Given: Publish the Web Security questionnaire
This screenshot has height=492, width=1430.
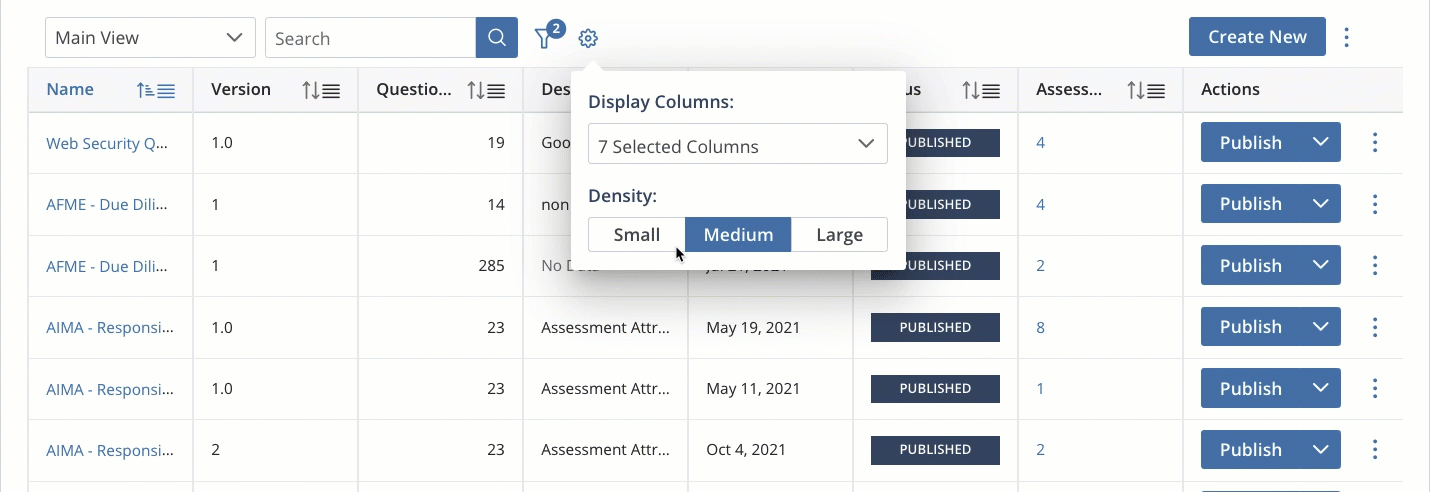Looking at the screenshot, I should tap(1251, 143).
